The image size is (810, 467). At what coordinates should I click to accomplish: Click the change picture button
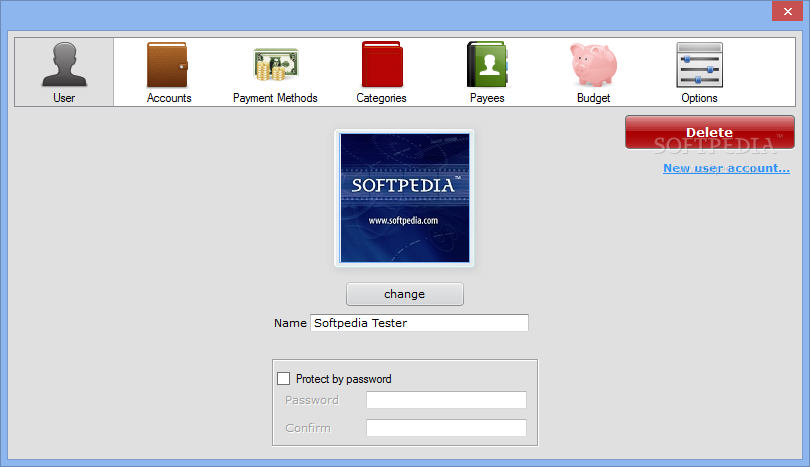click(x=404, y=294)
